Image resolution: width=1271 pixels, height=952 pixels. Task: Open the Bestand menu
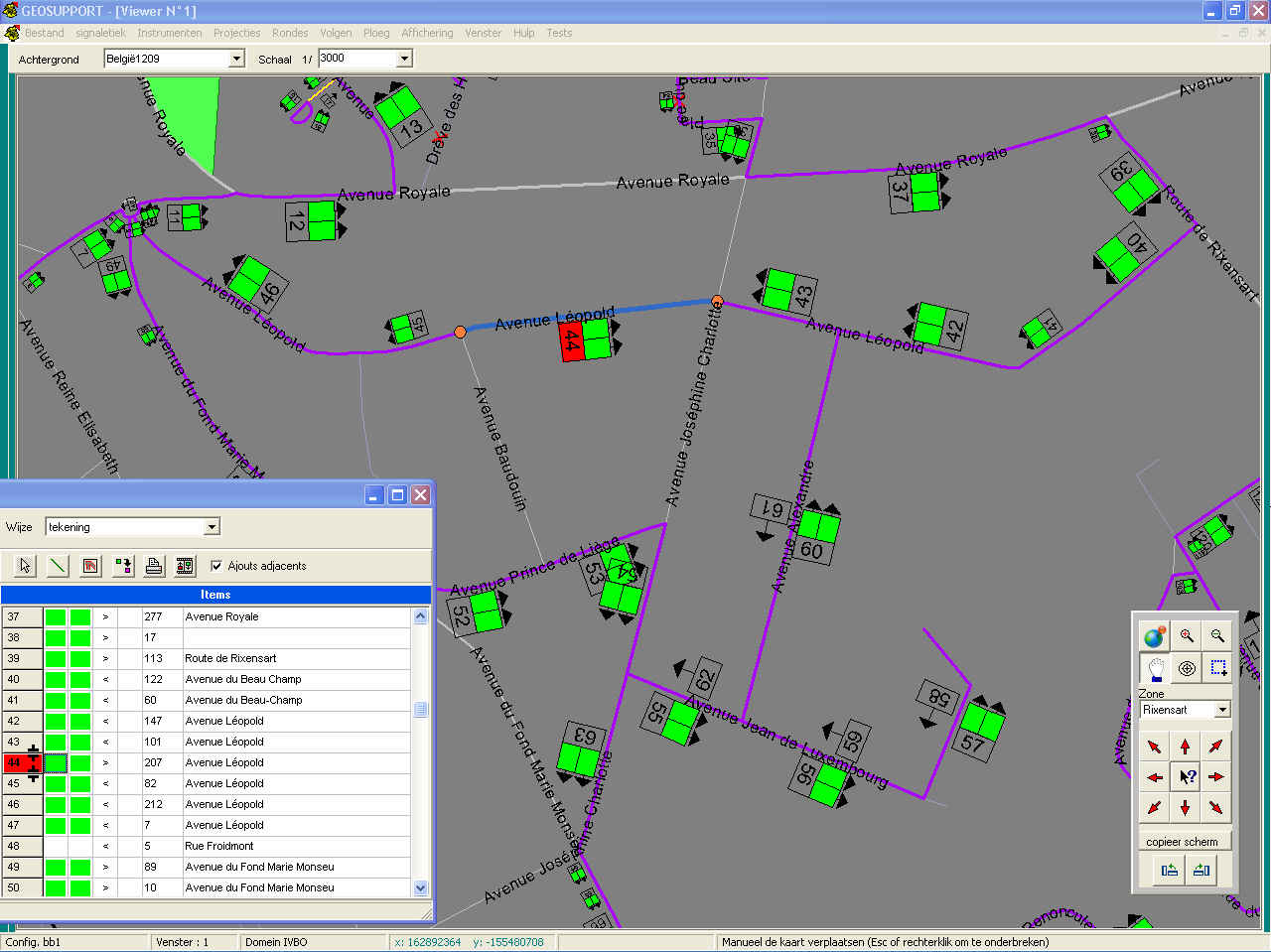44,33
